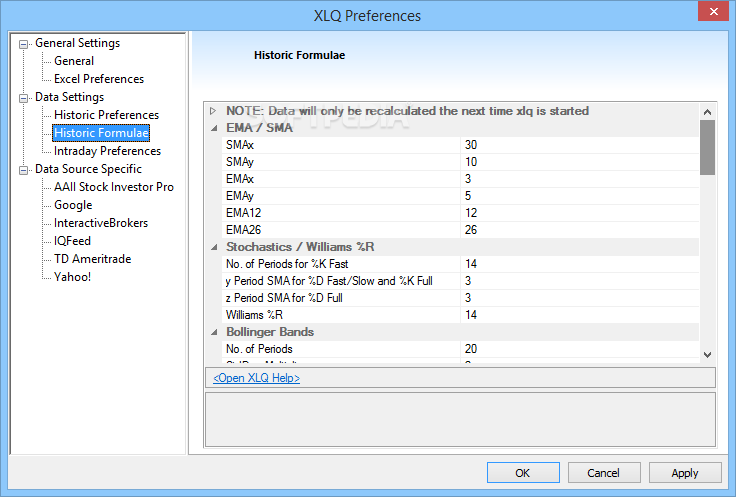Open Intraday Preferences tree item
Image resolution: width=736 pixels, height=497 pixels.
(107, 151)
